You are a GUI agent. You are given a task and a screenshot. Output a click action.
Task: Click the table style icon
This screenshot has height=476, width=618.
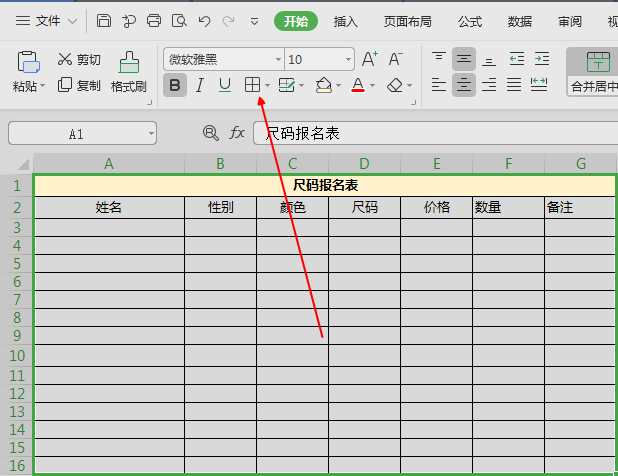[x=287, y=85]
